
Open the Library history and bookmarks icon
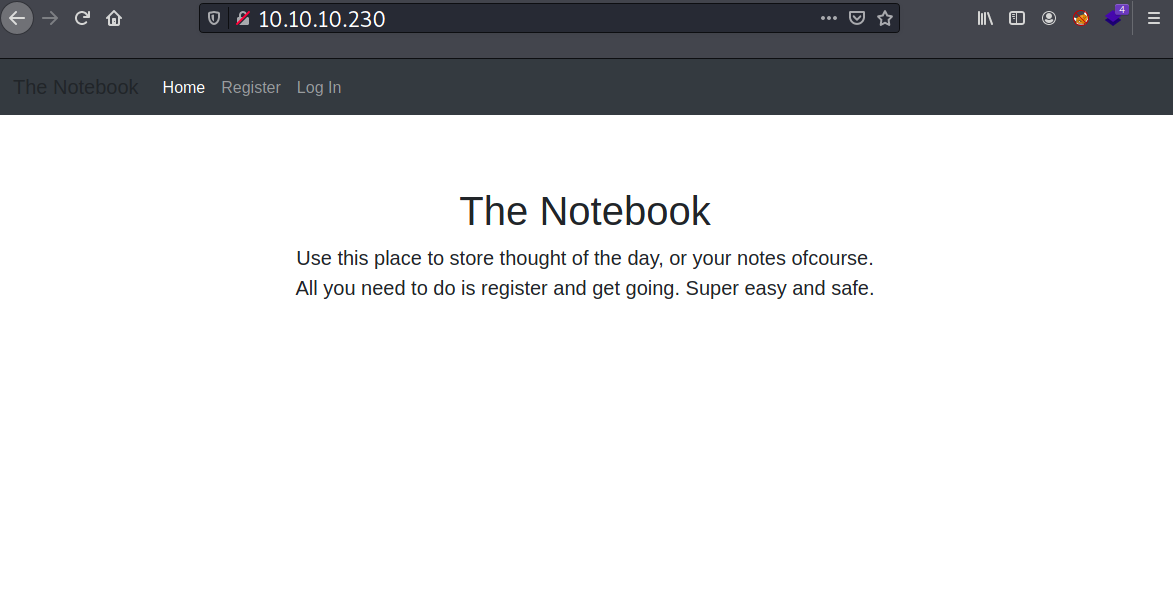[985, 18]
